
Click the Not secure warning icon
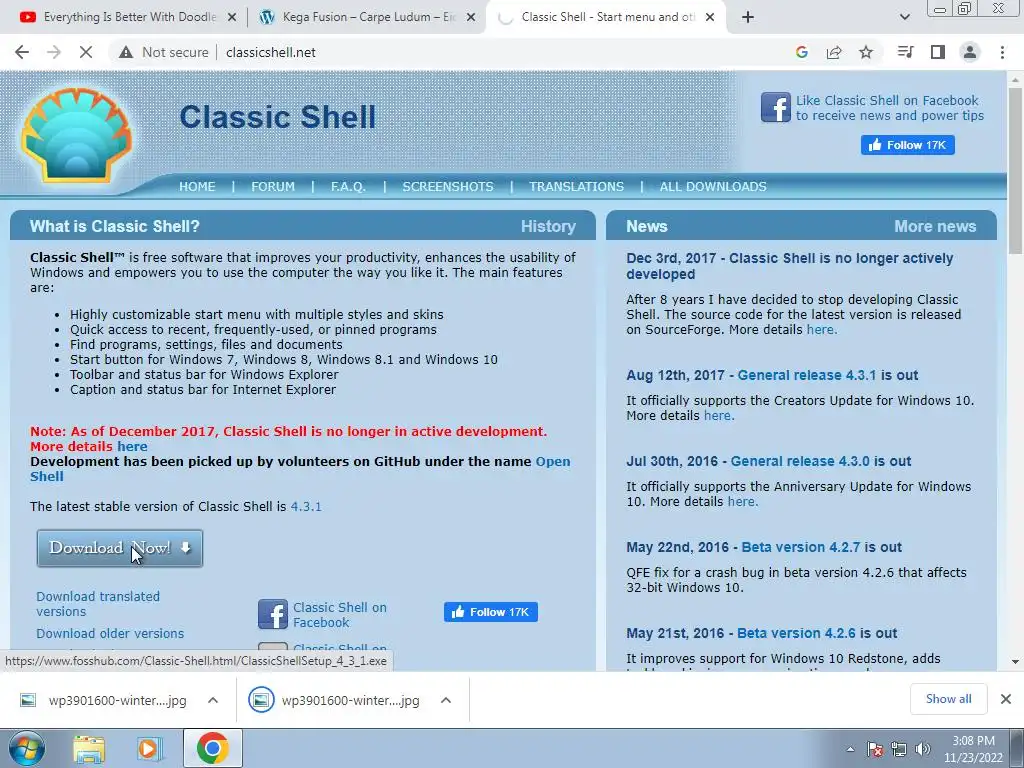click(x=126, y=52)
